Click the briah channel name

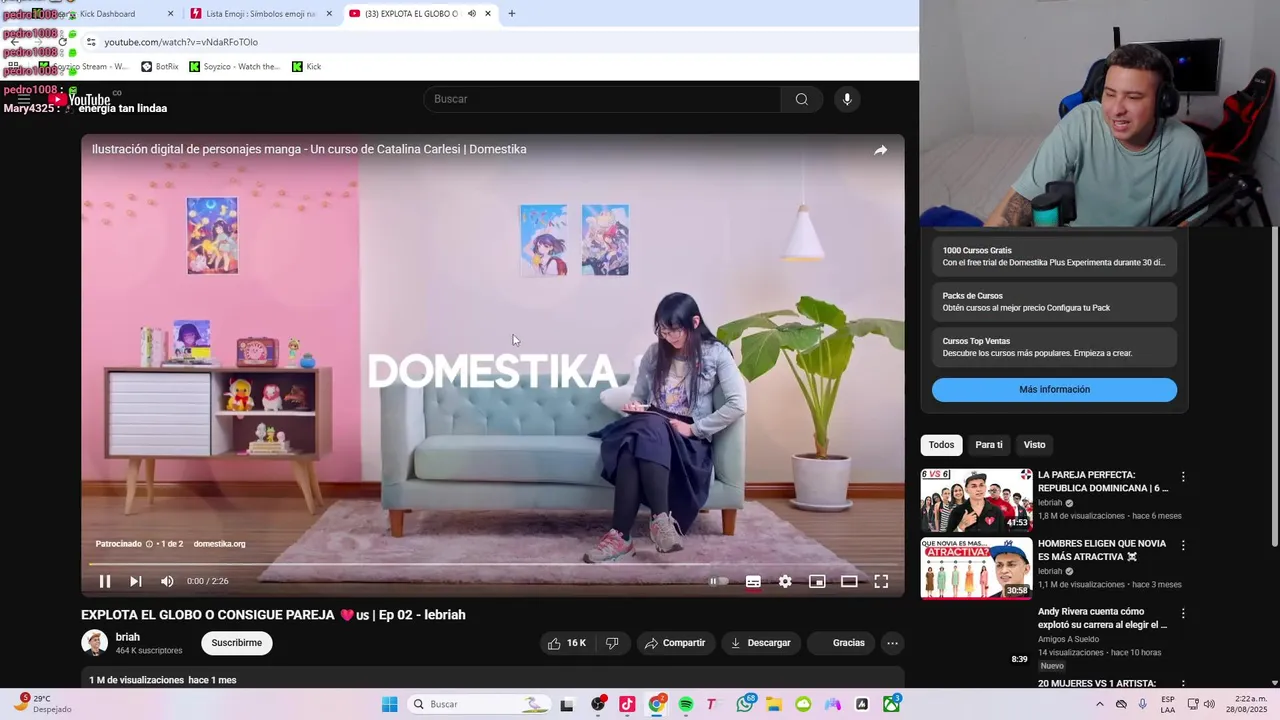tap(128, 637)
